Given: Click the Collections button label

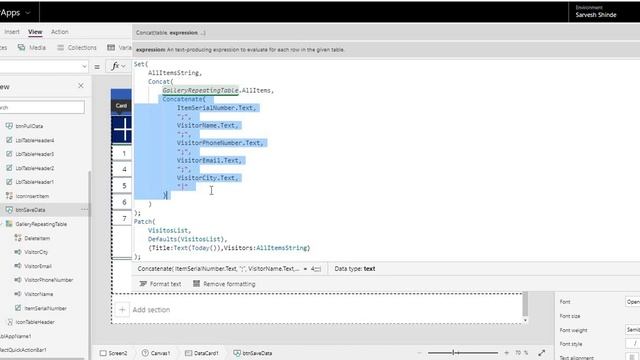Looking at the screenshot, I should click(82, 47).
